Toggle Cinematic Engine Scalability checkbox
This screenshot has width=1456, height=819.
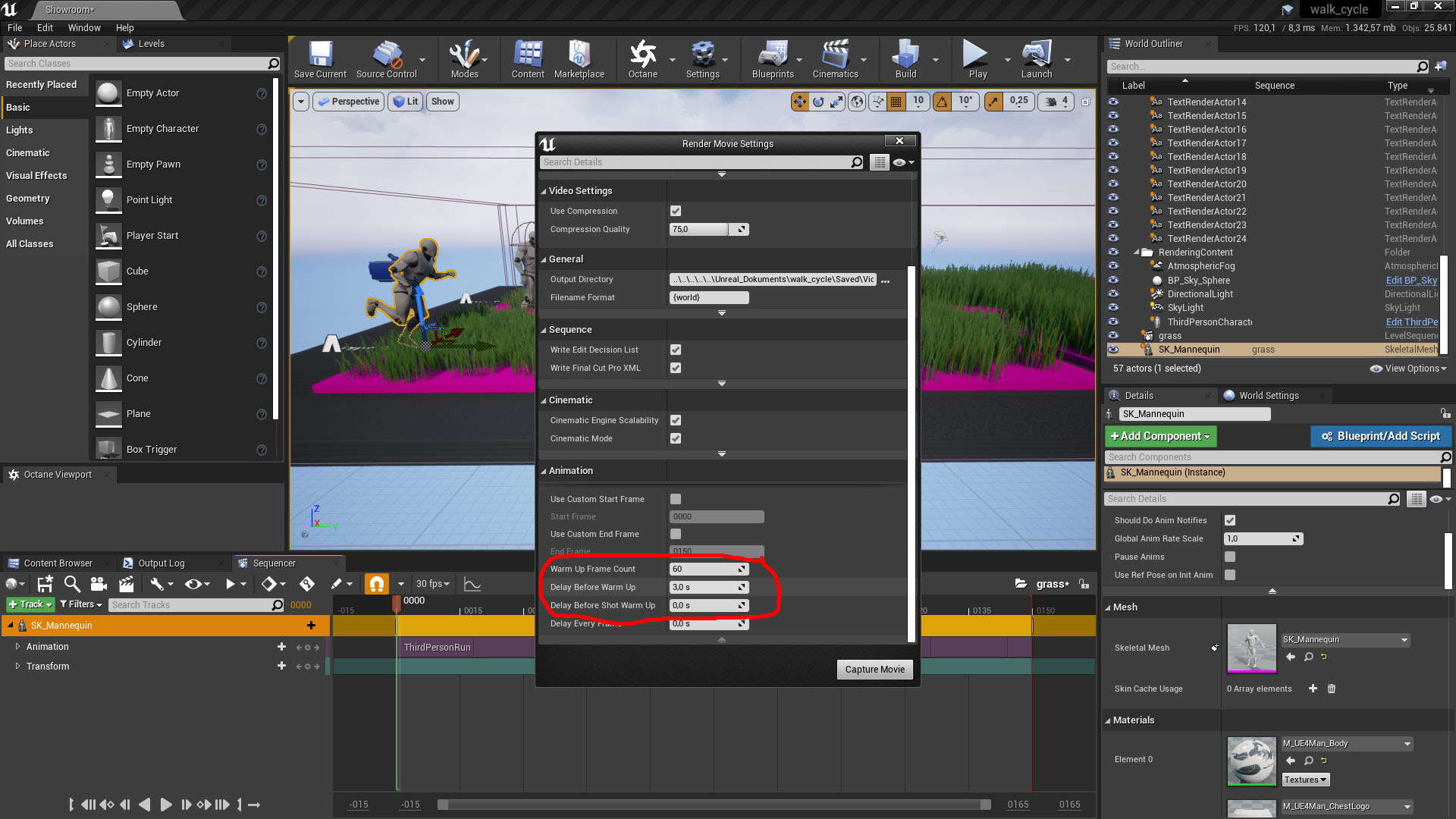tap(676, 420)
